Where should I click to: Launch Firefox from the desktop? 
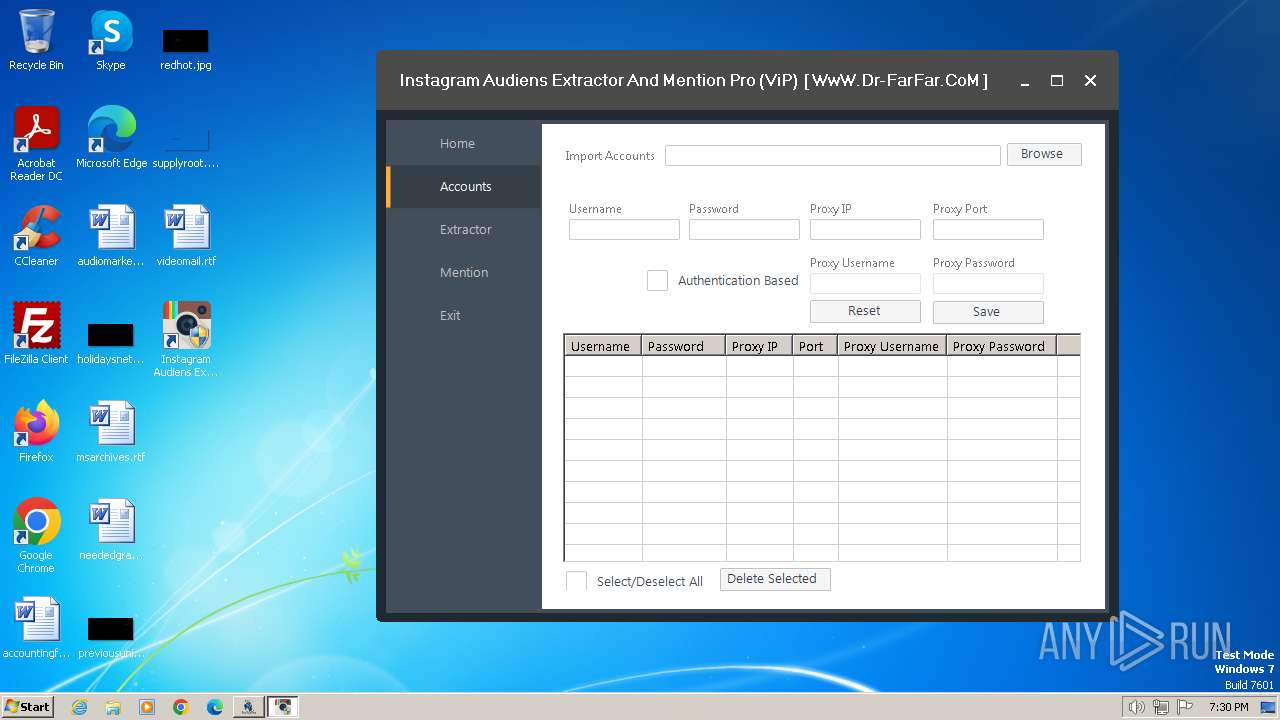point(36,432)
